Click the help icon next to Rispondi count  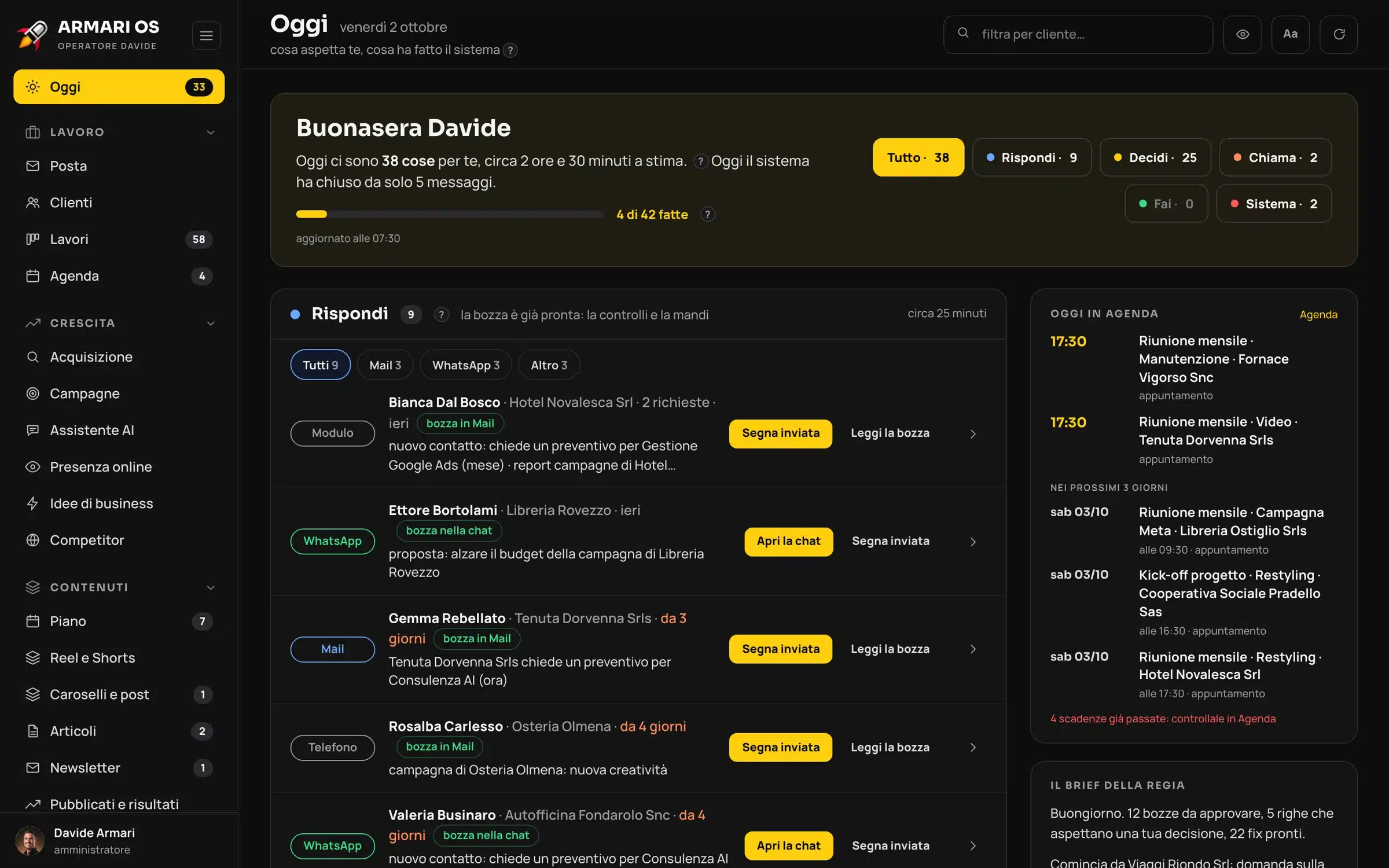(441, 314)
